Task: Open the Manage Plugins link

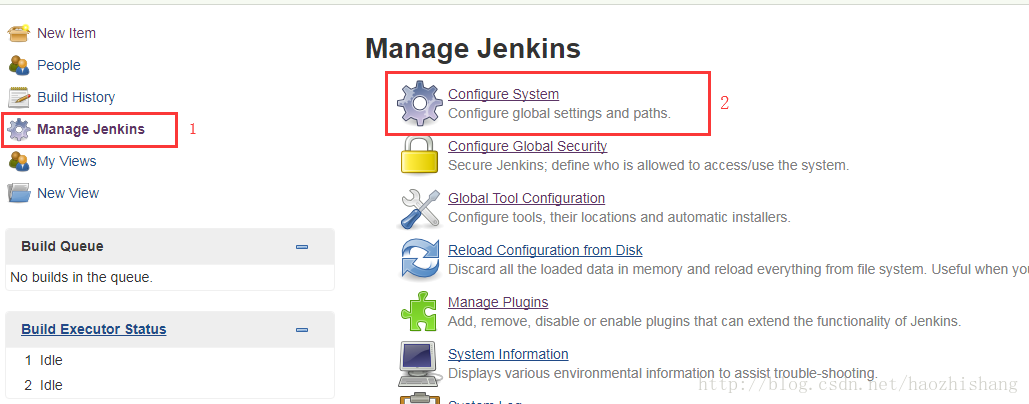Action: tap(498, 302)
